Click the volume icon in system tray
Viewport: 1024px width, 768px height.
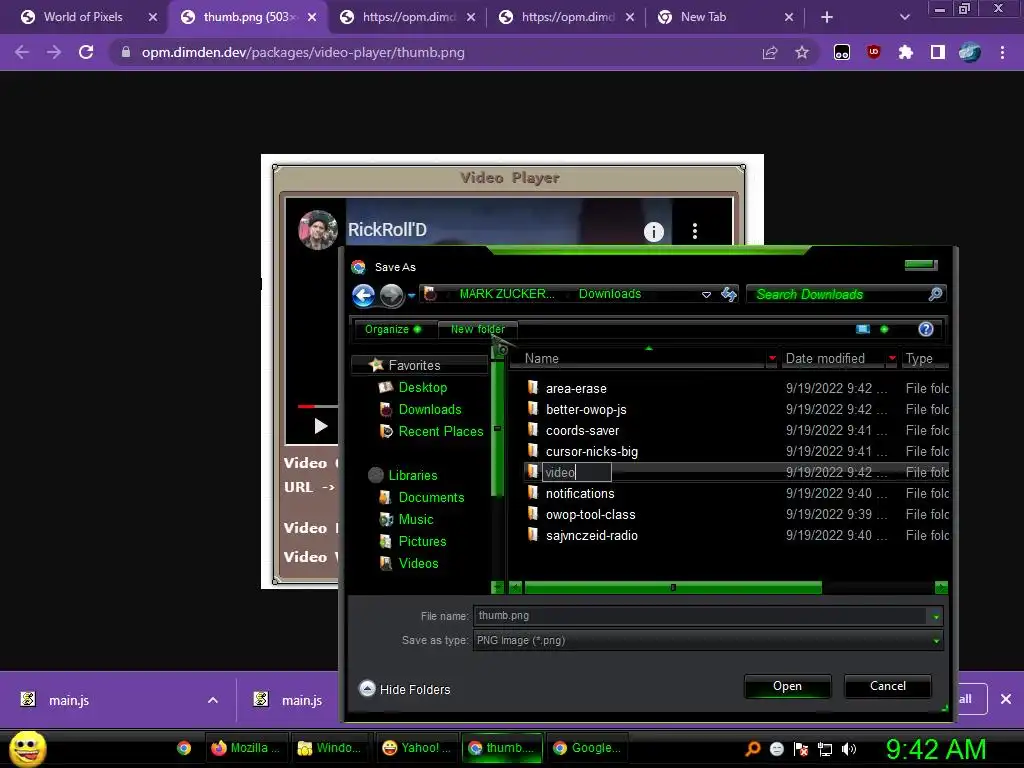point(849,749)
